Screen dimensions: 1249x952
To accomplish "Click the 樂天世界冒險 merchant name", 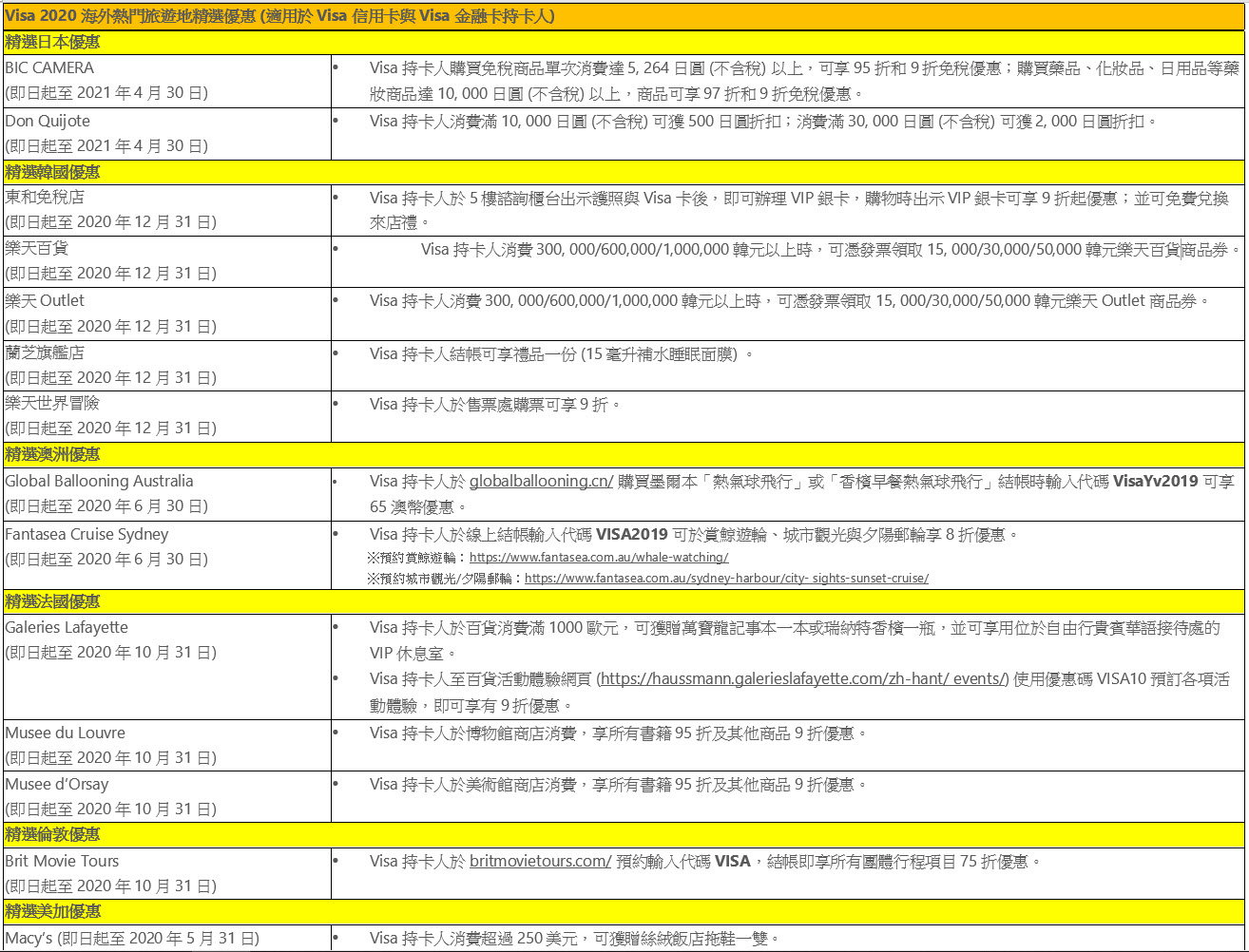I will 52,403.
